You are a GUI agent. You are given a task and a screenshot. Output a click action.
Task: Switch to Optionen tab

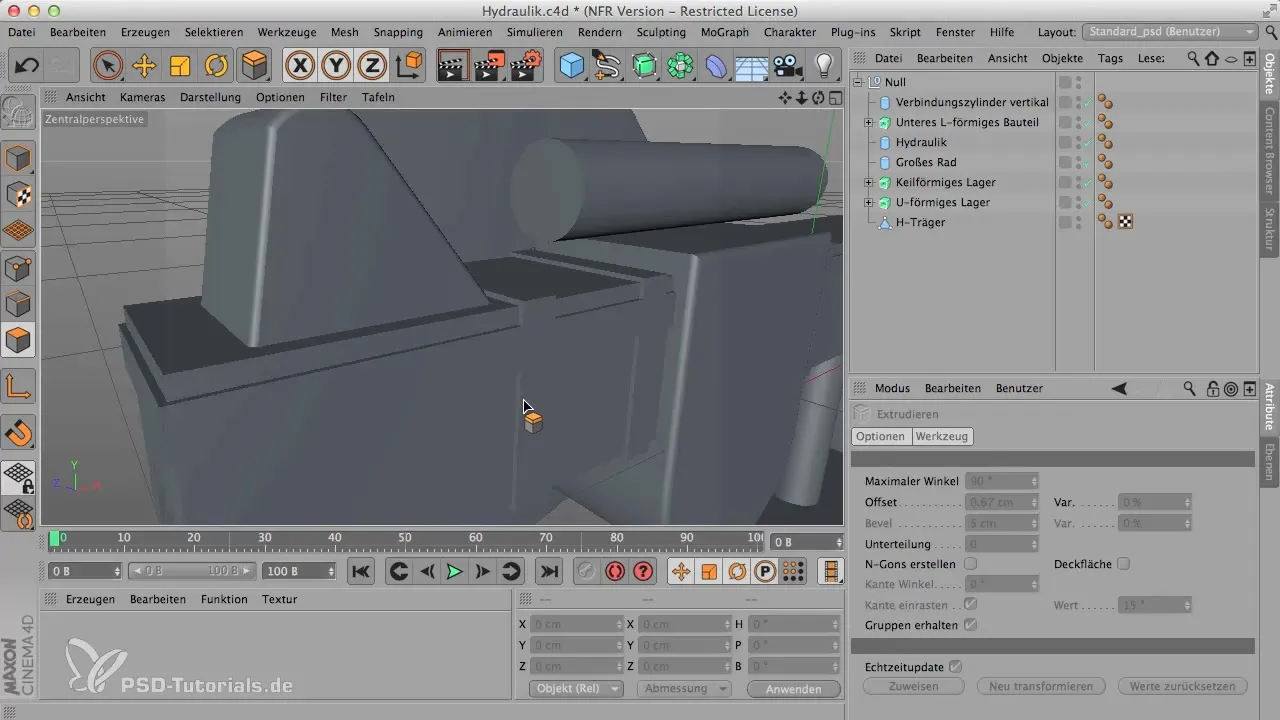(x=880, y=436)
